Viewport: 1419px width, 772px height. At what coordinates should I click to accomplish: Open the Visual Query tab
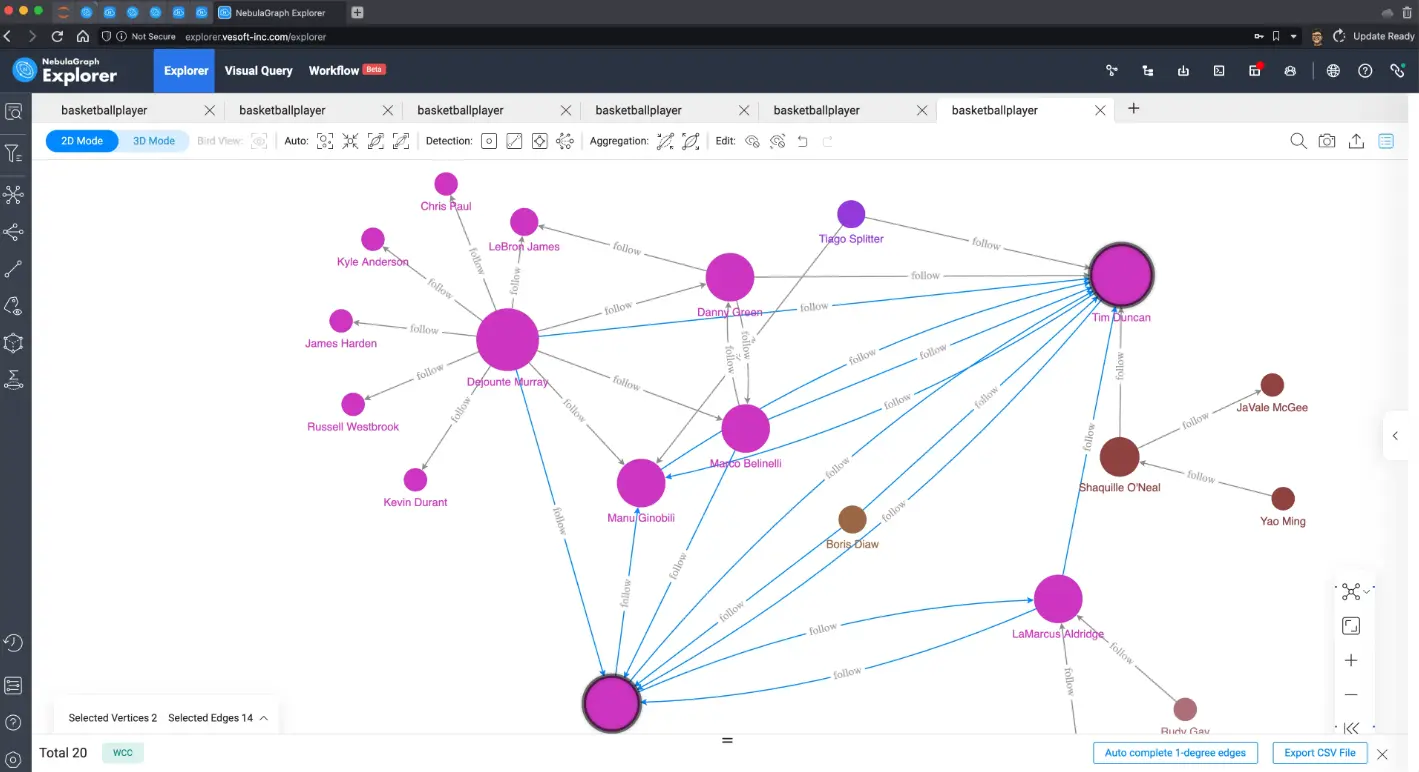(x=258, y=71)
